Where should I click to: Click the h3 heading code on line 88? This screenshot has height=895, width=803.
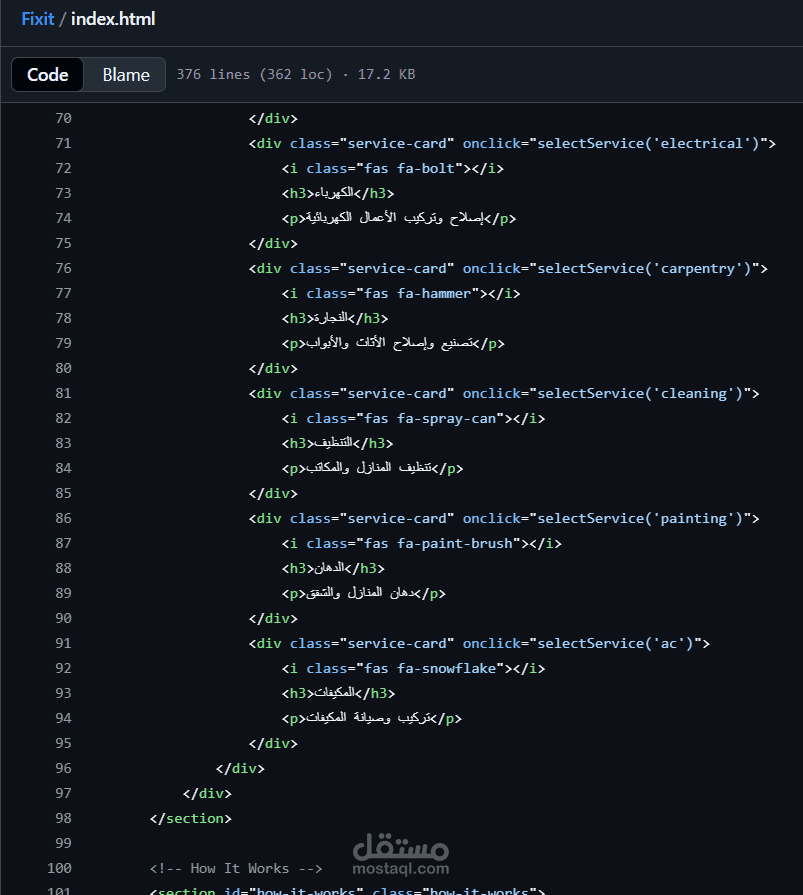coord(333,569)
